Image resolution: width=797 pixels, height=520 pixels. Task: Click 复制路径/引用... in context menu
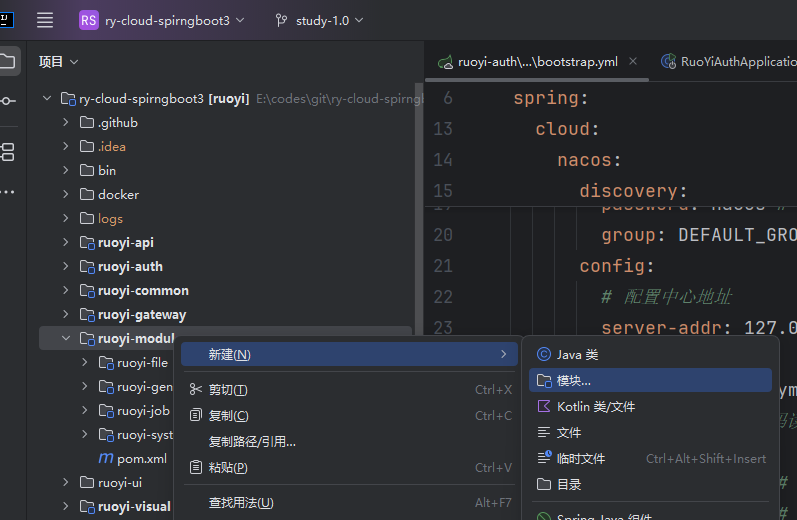252,442
